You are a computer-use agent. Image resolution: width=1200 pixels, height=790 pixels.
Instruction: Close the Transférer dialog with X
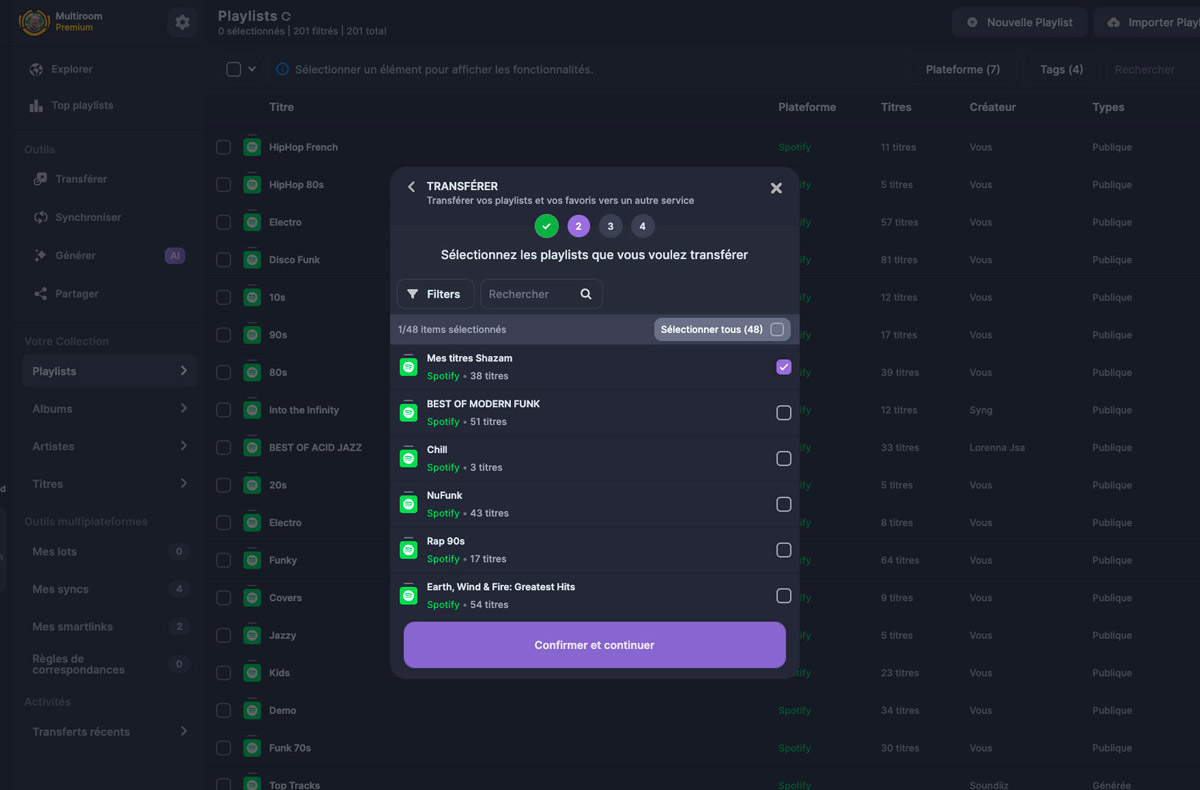click(x=776, y=188)
